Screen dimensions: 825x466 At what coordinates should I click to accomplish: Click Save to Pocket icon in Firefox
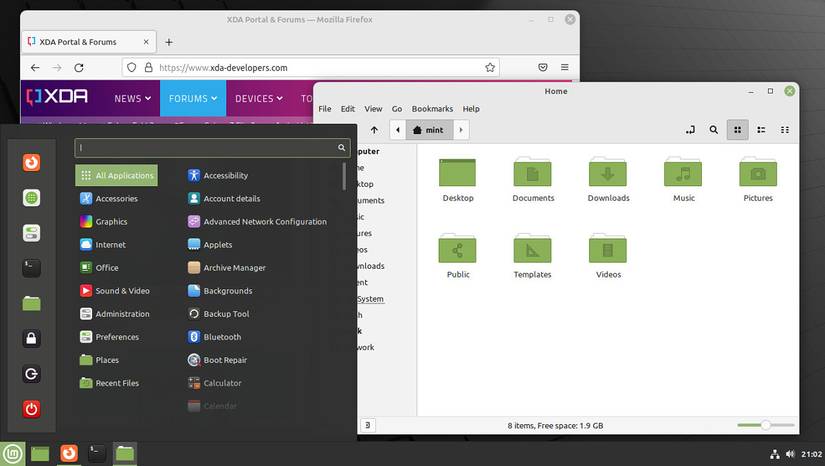[x=543, y=67]
